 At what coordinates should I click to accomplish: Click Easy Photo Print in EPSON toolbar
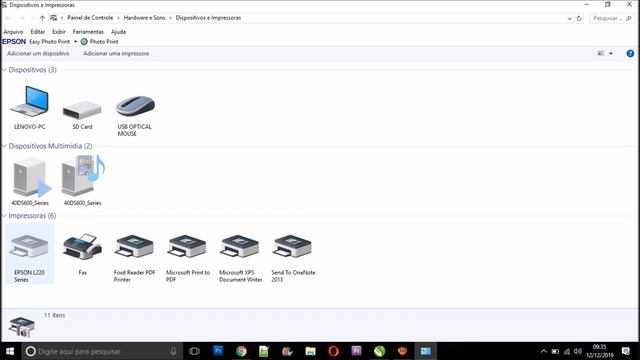click(x=49, y=42)
